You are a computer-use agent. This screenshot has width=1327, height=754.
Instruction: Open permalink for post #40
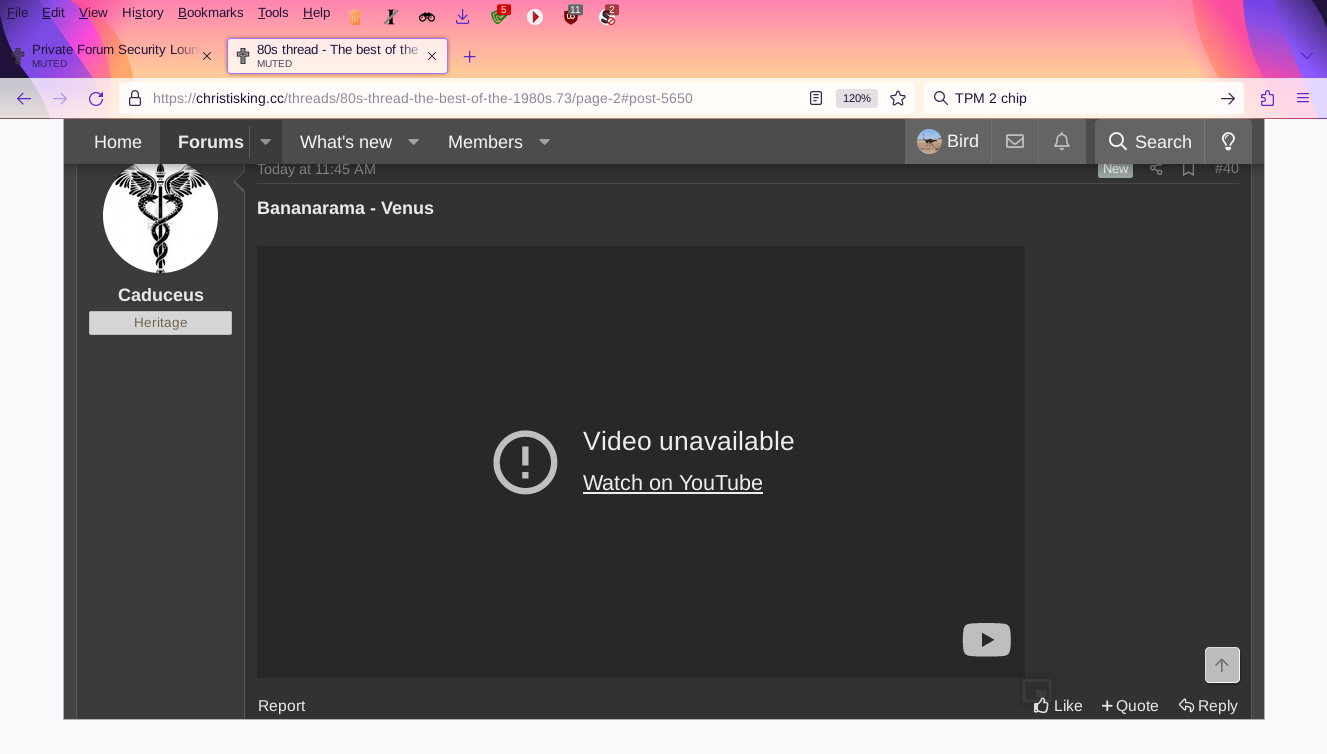coord(1226,169)
